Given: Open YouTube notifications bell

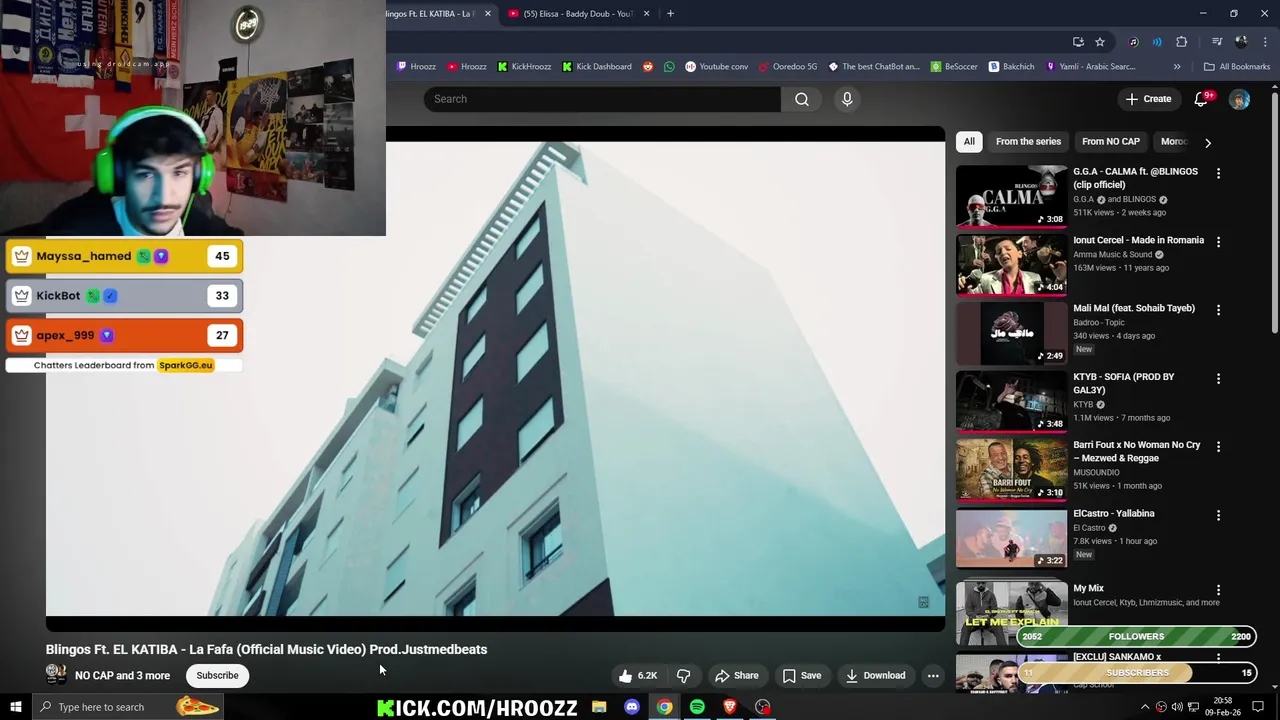Looking at the screenshot, I should point(1202,99).
